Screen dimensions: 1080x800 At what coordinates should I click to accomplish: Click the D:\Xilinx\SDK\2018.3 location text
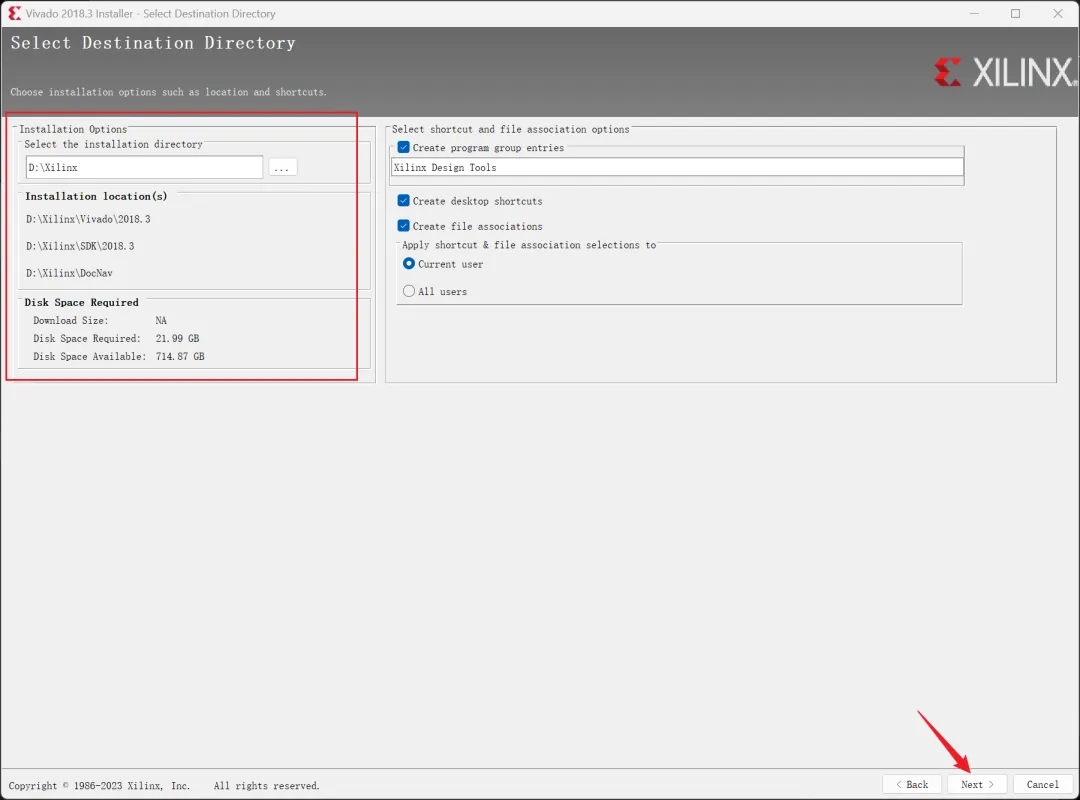(x=80, y=246)
